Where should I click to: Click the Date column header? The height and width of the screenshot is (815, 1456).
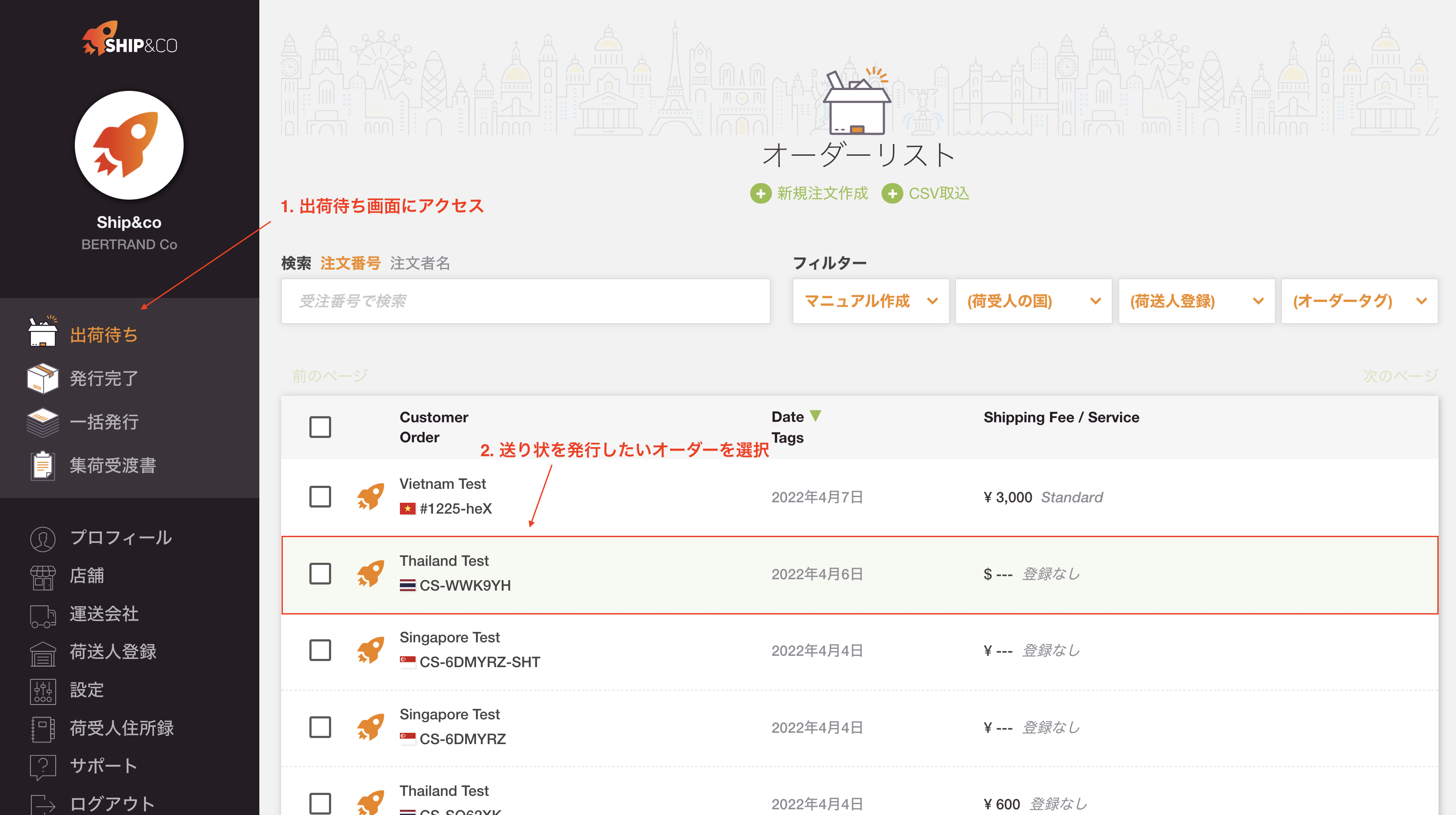coord(787,417)
